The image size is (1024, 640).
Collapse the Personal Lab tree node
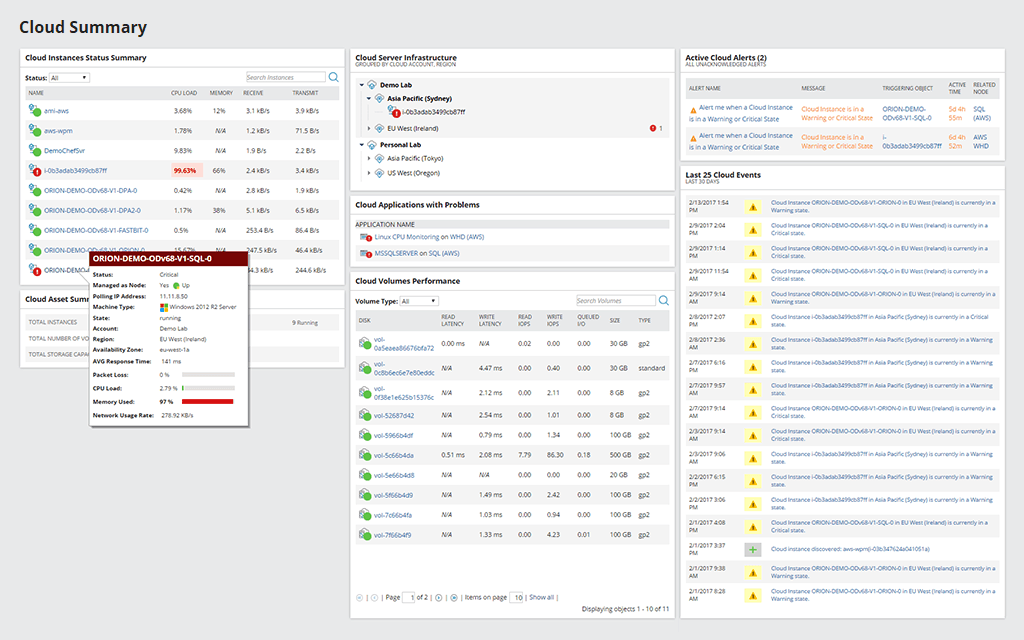pyautogui.click(x=362, y=143)
